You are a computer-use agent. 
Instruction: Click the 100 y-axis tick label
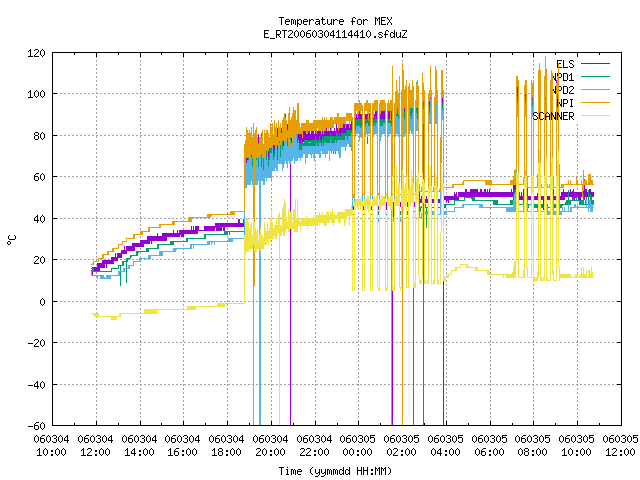[36, 94]
